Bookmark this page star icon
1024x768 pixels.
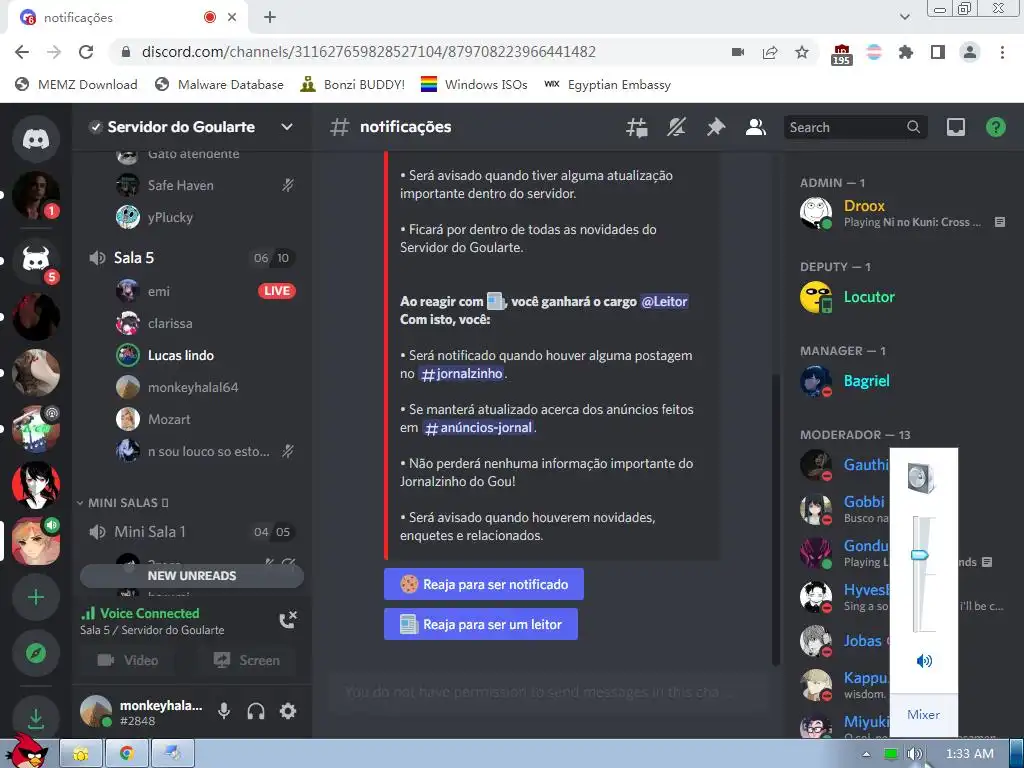pos(802,52)
